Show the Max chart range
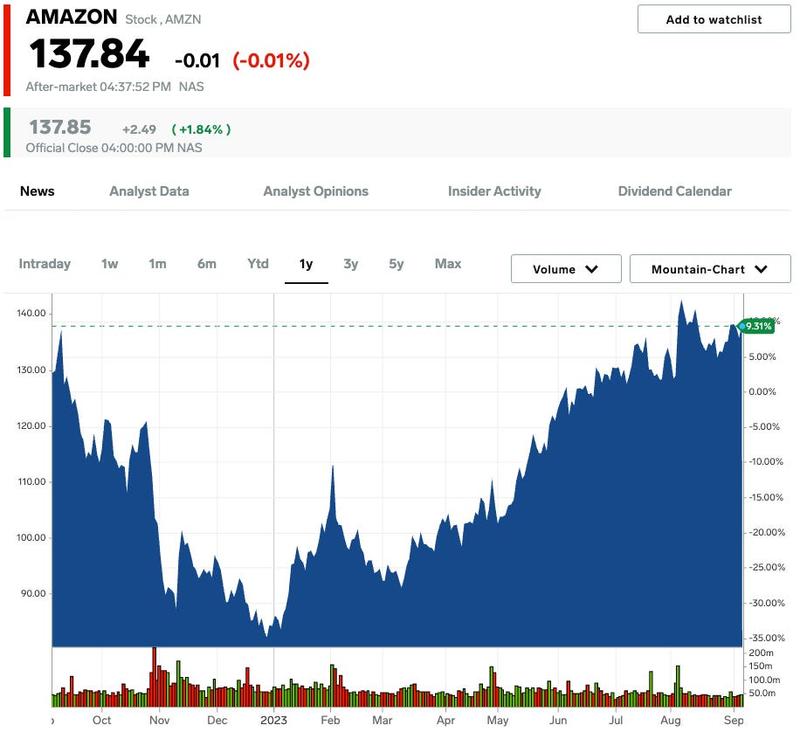 pyautogui.click(x=447, y=264)
